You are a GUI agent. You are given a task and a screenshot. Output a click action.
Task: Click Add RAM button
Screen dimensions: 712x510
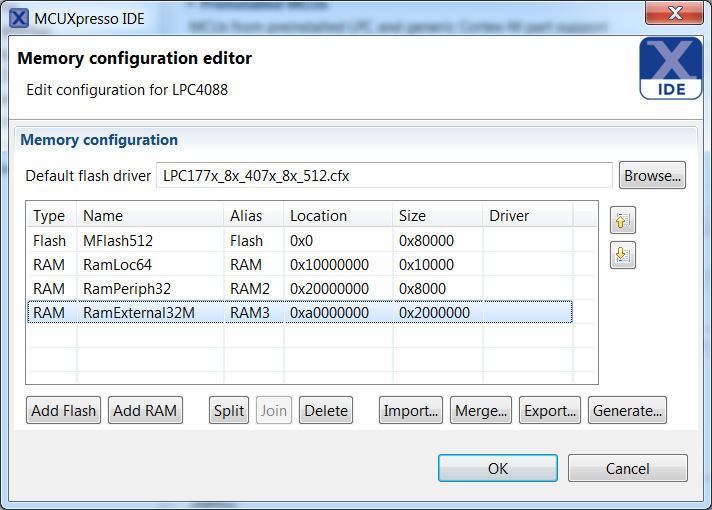tap(145, 411)
